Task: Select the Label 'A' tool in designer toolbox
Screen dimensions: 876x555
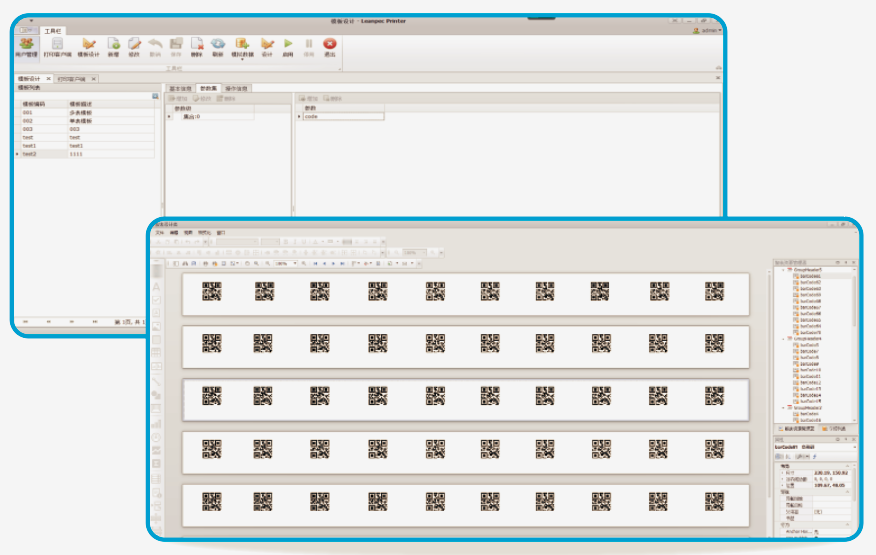Action: (156, 287)
